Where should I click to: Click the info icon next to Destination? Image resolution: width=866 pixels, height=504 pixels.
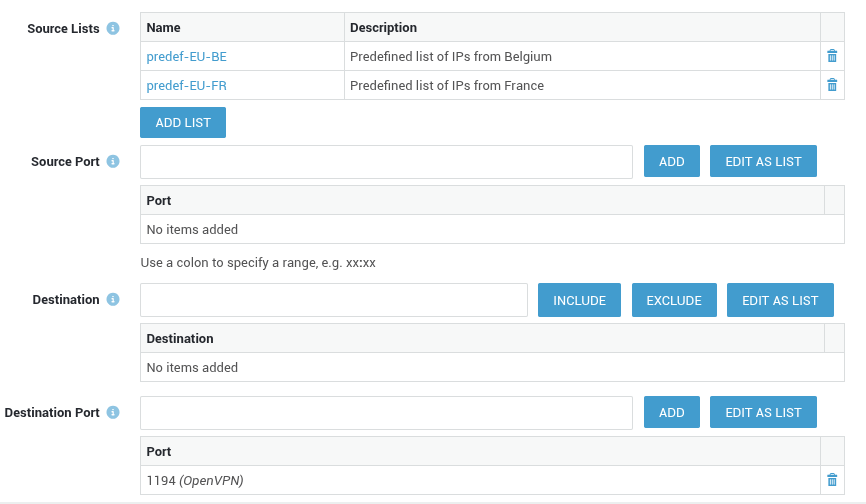tap(113, 299)
